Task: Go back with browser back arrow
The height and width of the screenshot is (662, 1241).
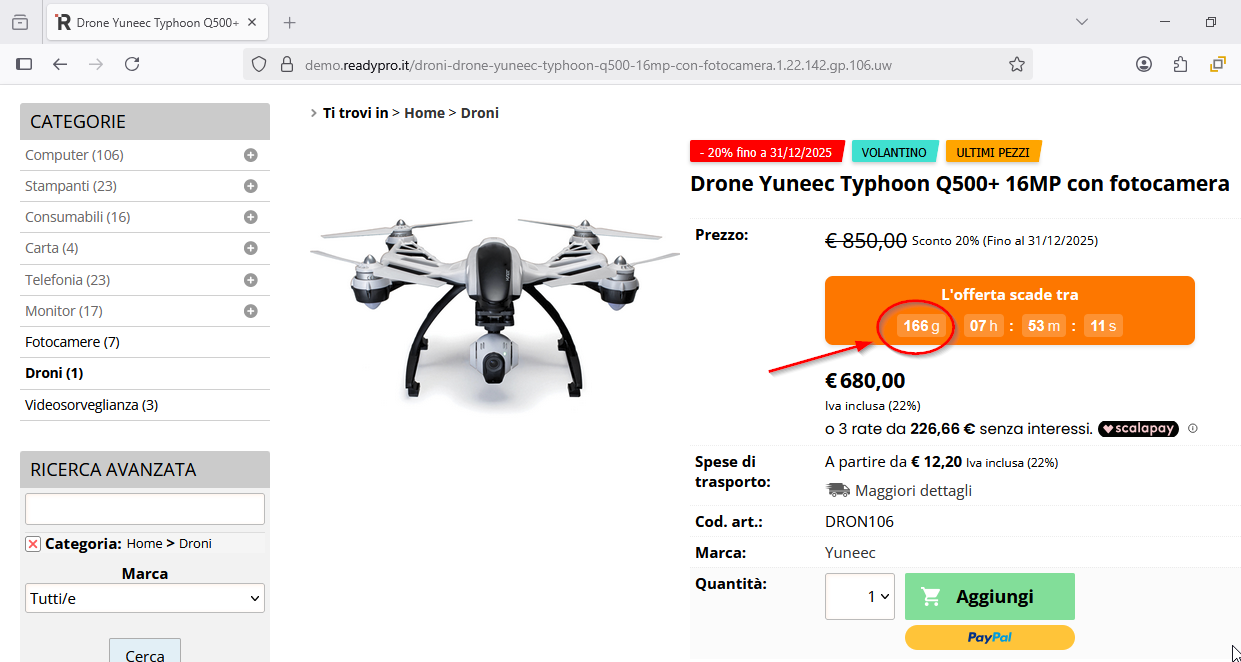Action: (60, 64)
